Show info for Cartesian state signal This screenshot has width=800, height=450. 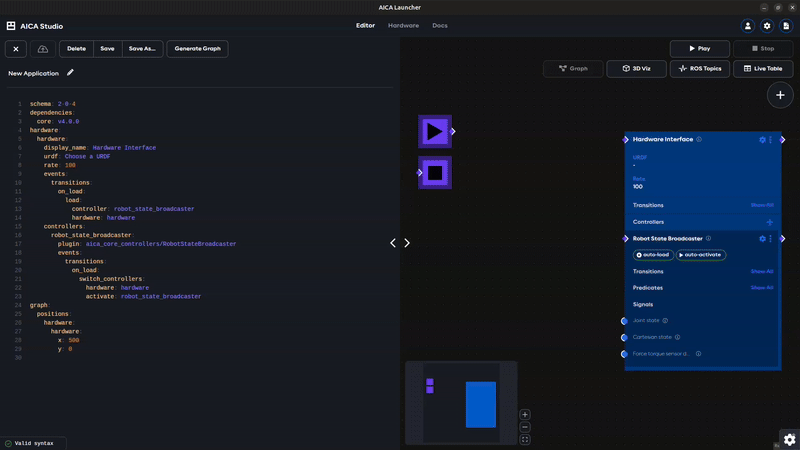(x=678, y=337)
